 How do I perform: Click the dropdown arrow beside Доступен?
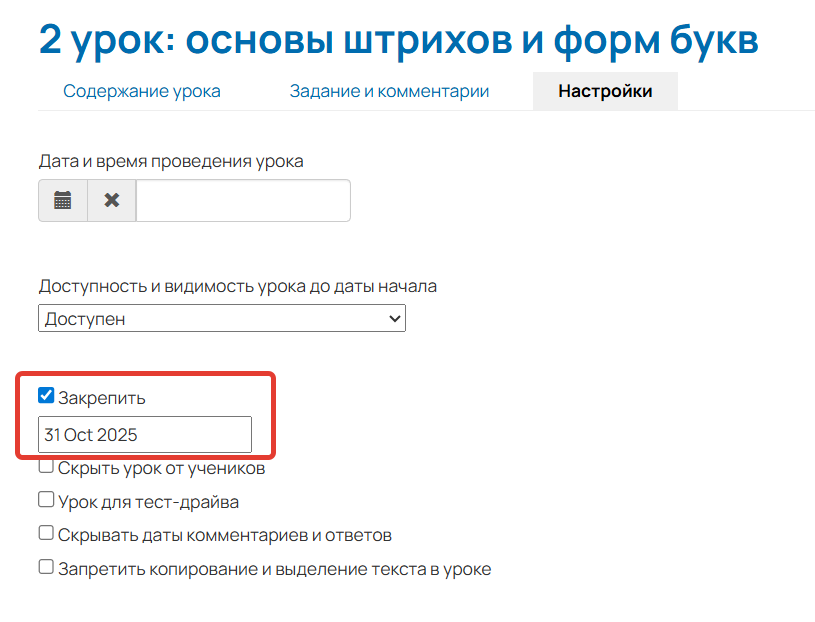point(394,318)
